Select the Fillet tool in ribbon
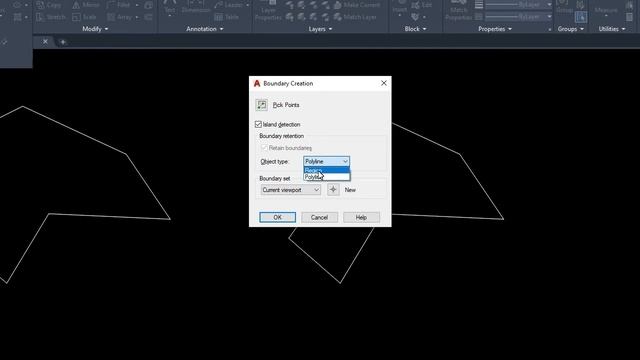Screen dimensions: 640x360 coord(119,5)
